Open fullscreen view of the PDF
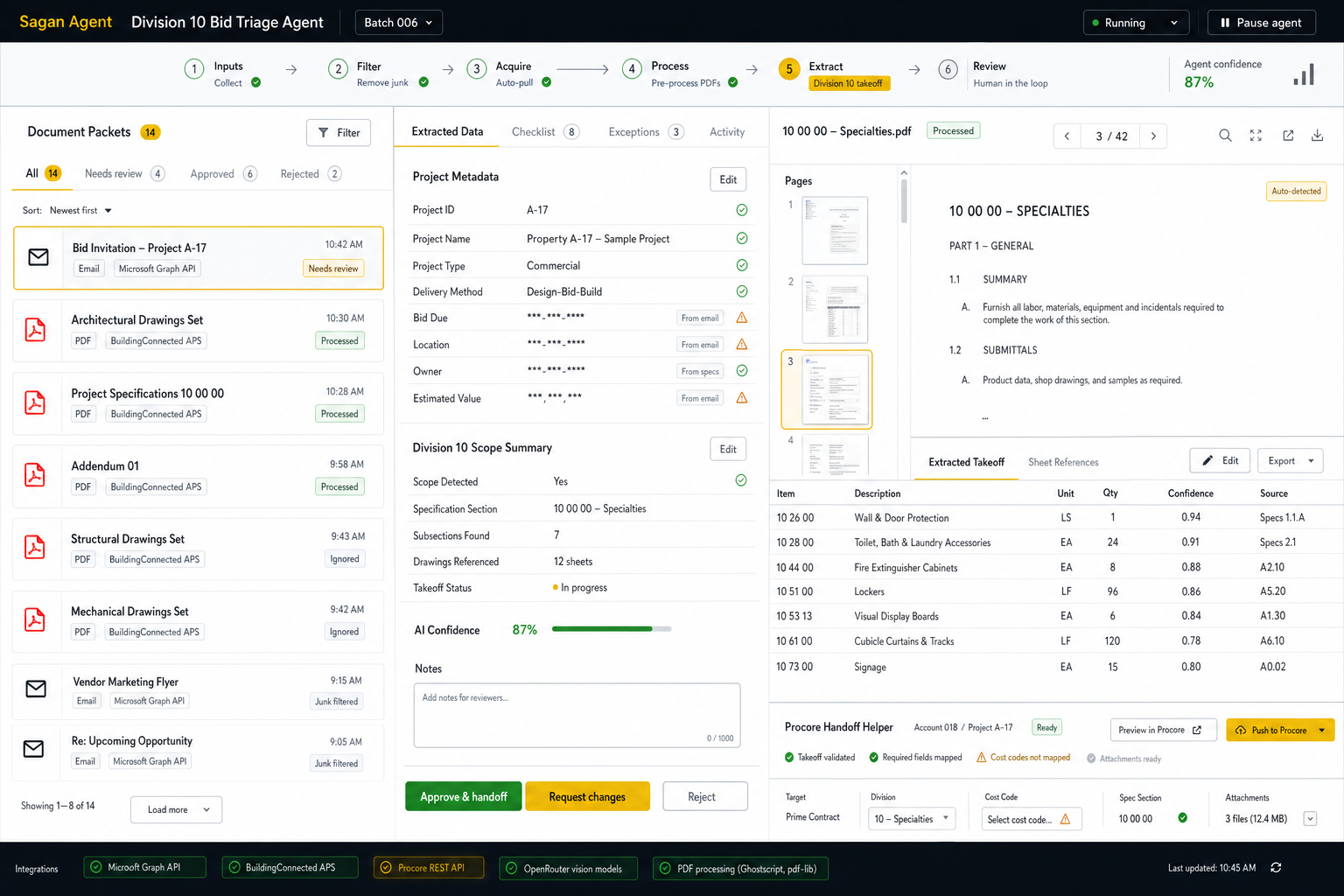The height and width of the screenshot is (896, 1344). (x=1256, y=136)
